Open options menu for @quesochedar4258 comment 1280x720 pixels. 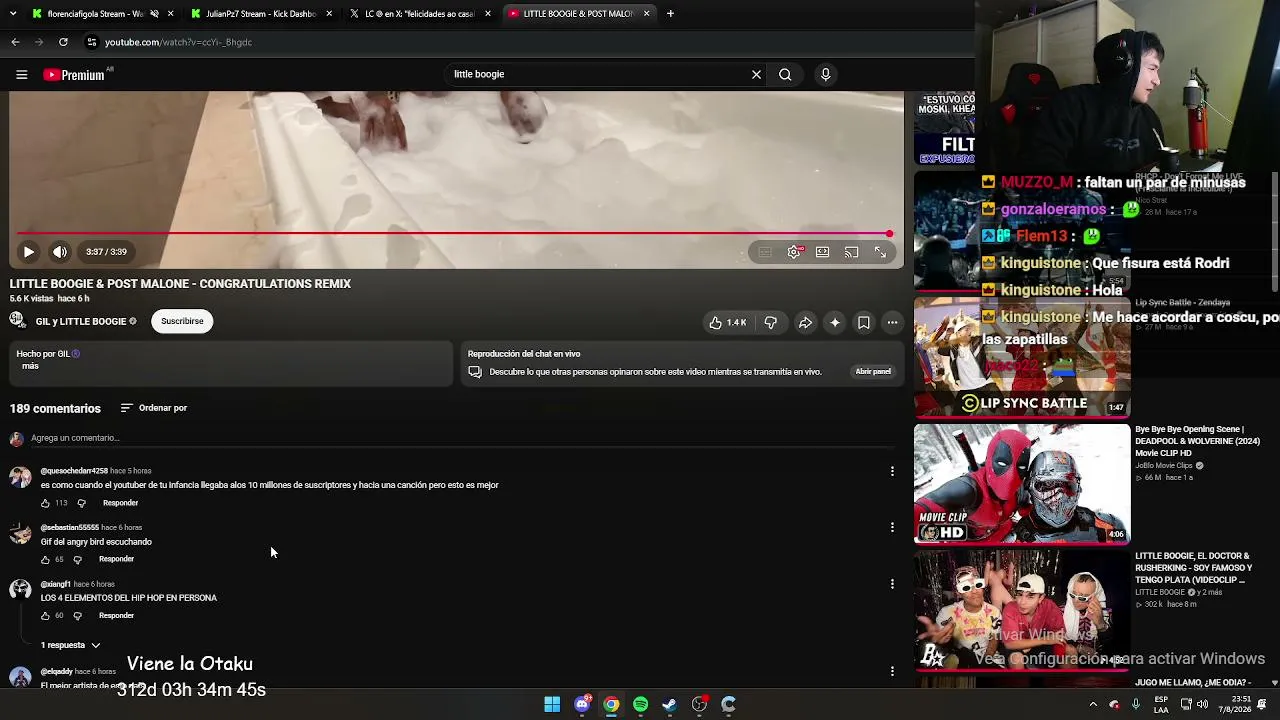tap(892, 471)
